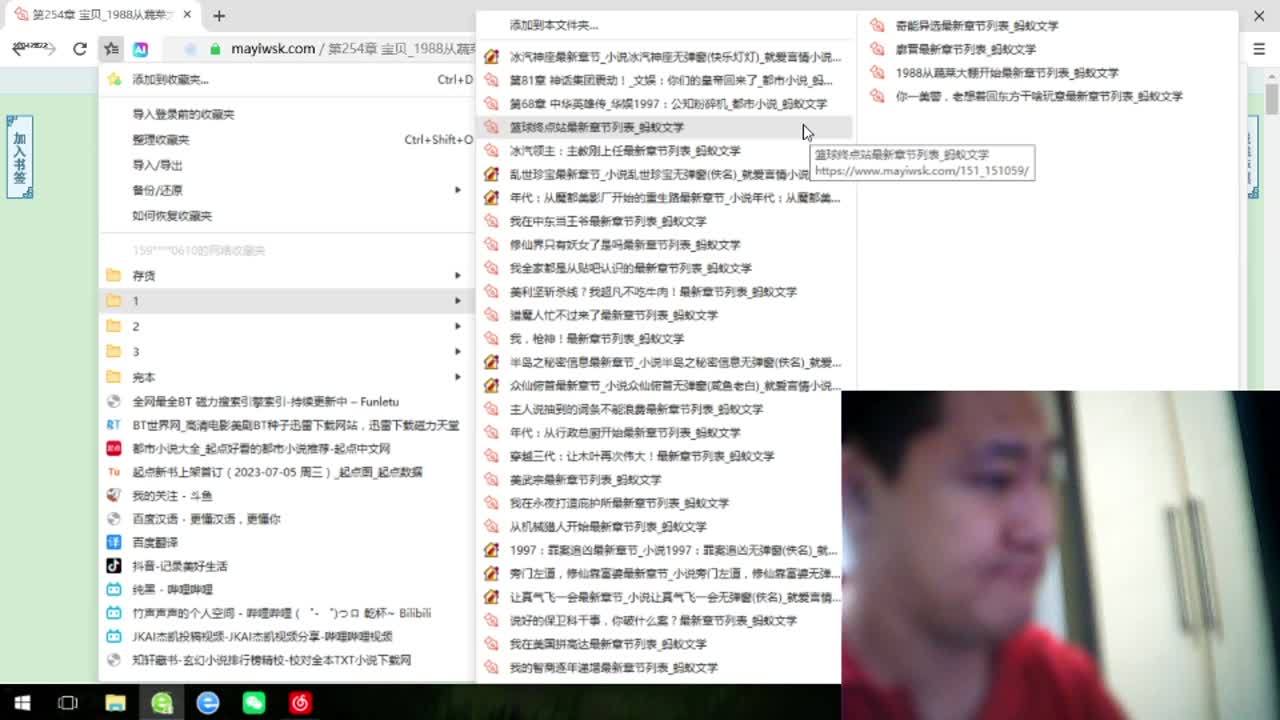Screen dimensions: 1280x720
Task: Expand the 存货 bookmark folder
Action: tap(144, 275)
